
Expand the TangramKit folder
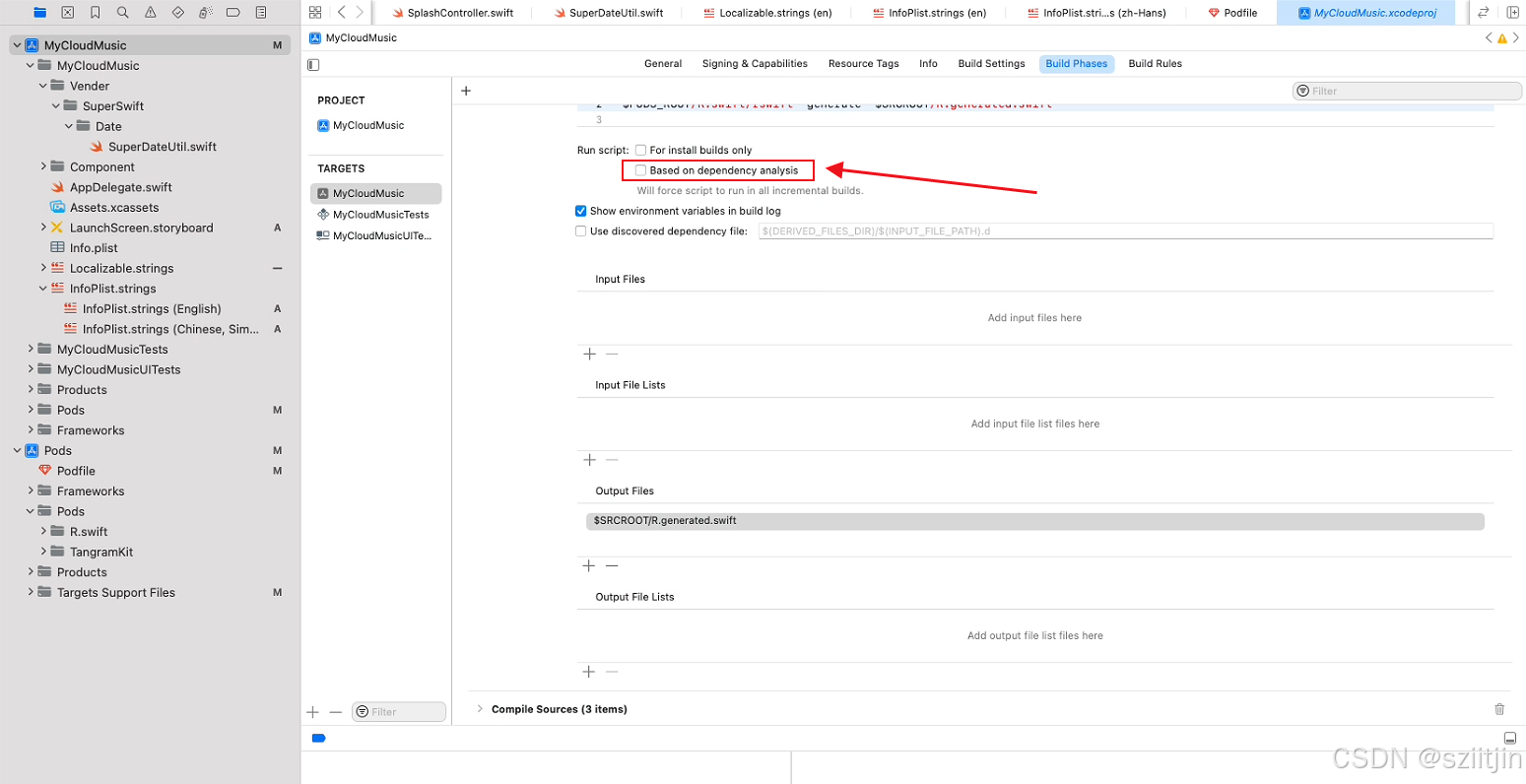click(x=43, y=552)
